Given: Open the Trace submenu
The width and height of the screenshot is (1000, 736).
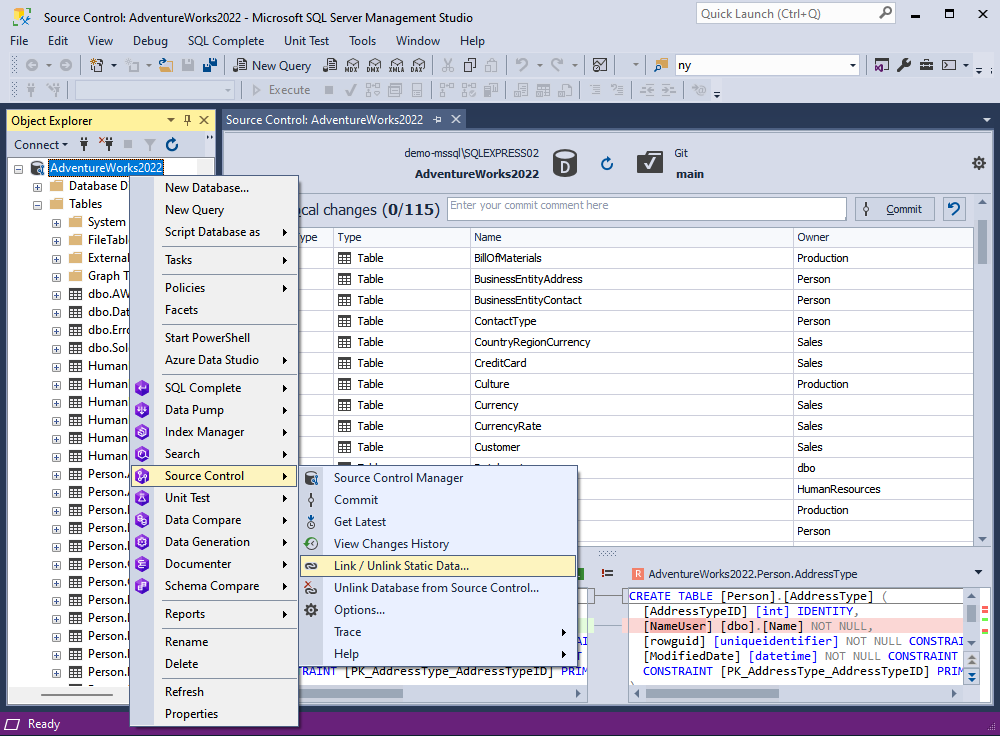Looking at the screenshot, I should click(x=438, y=632).
